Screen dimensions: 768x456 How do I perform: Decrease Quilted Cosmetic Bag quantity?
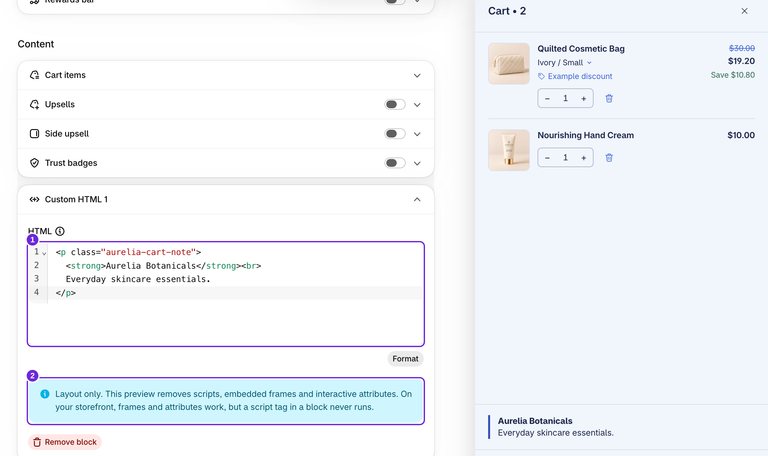pyautogui.click(x=547, y=98)
